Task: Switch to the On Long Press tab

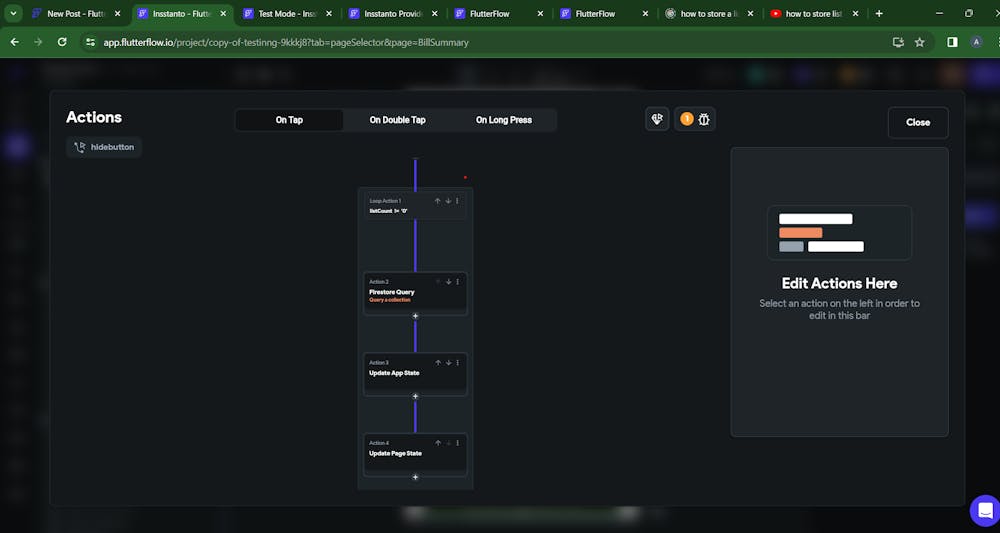Action: [x=504, y=120]
